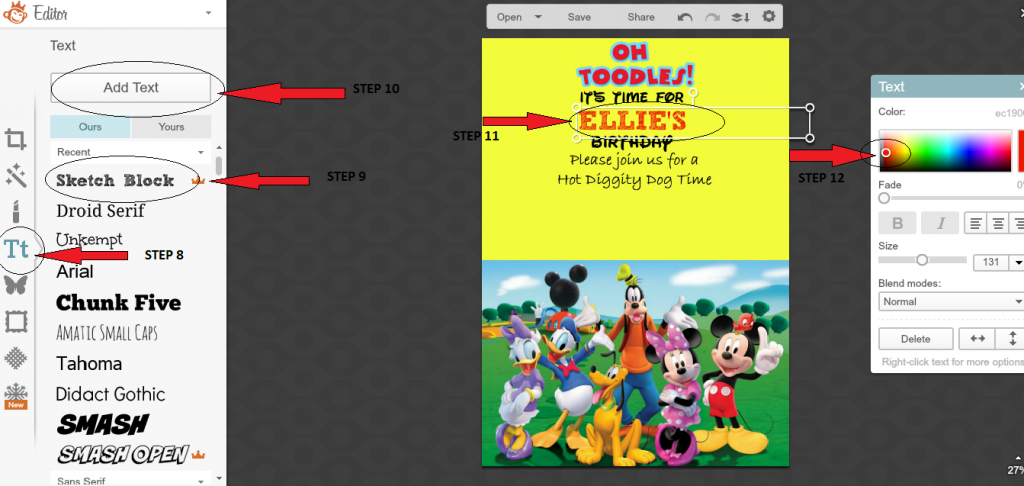Image resolution: width=1024 pixels, height=486 pixels.
Task: Choose the Didact Gothic font
Action: tap(110, 394)
